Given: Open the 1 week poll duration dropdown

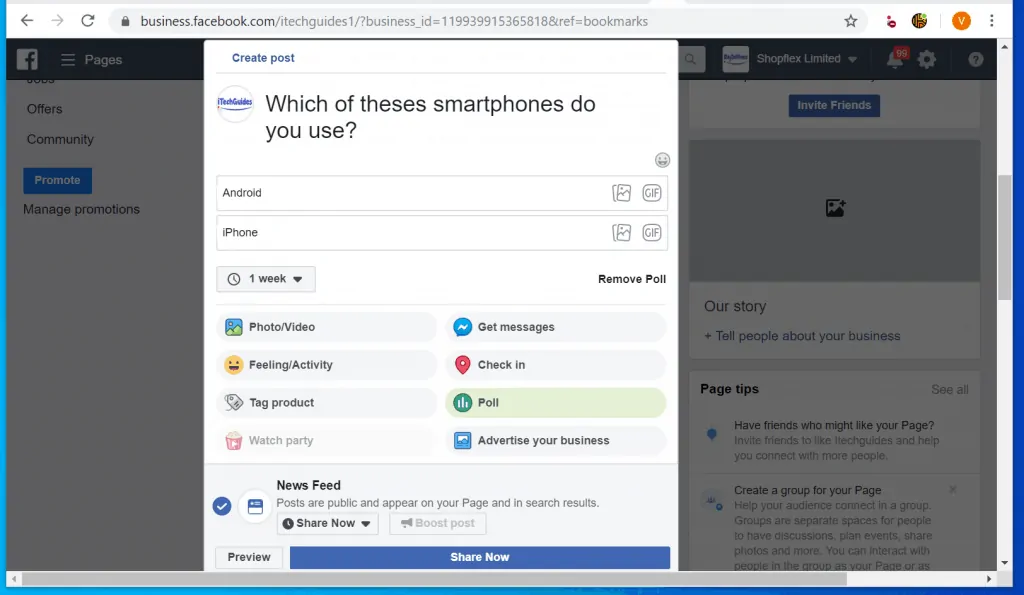Looking at the screenshot, I should (265, 279).
